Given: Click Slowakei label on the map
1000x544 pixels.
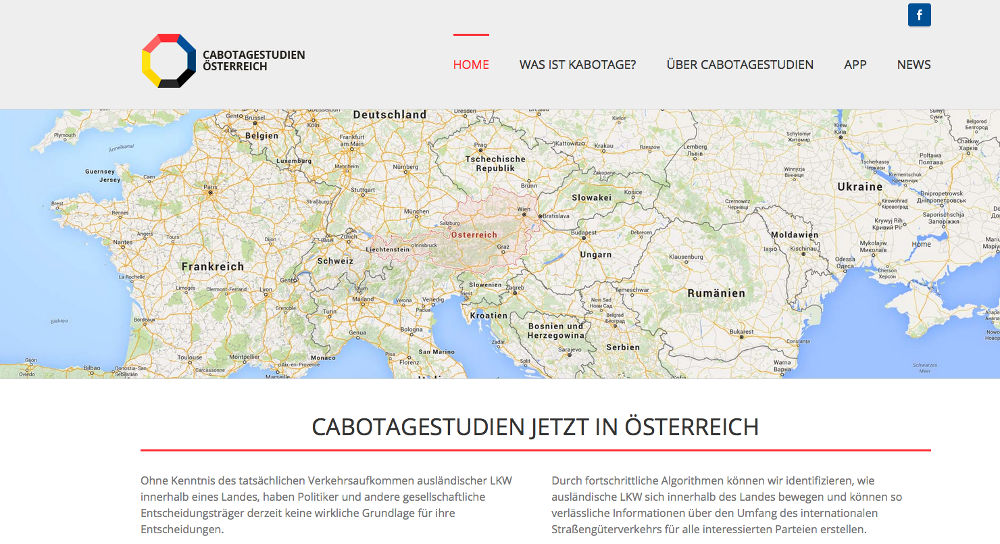Looking at the screenshot, I should pyautogui.click(x=591, y=198).
